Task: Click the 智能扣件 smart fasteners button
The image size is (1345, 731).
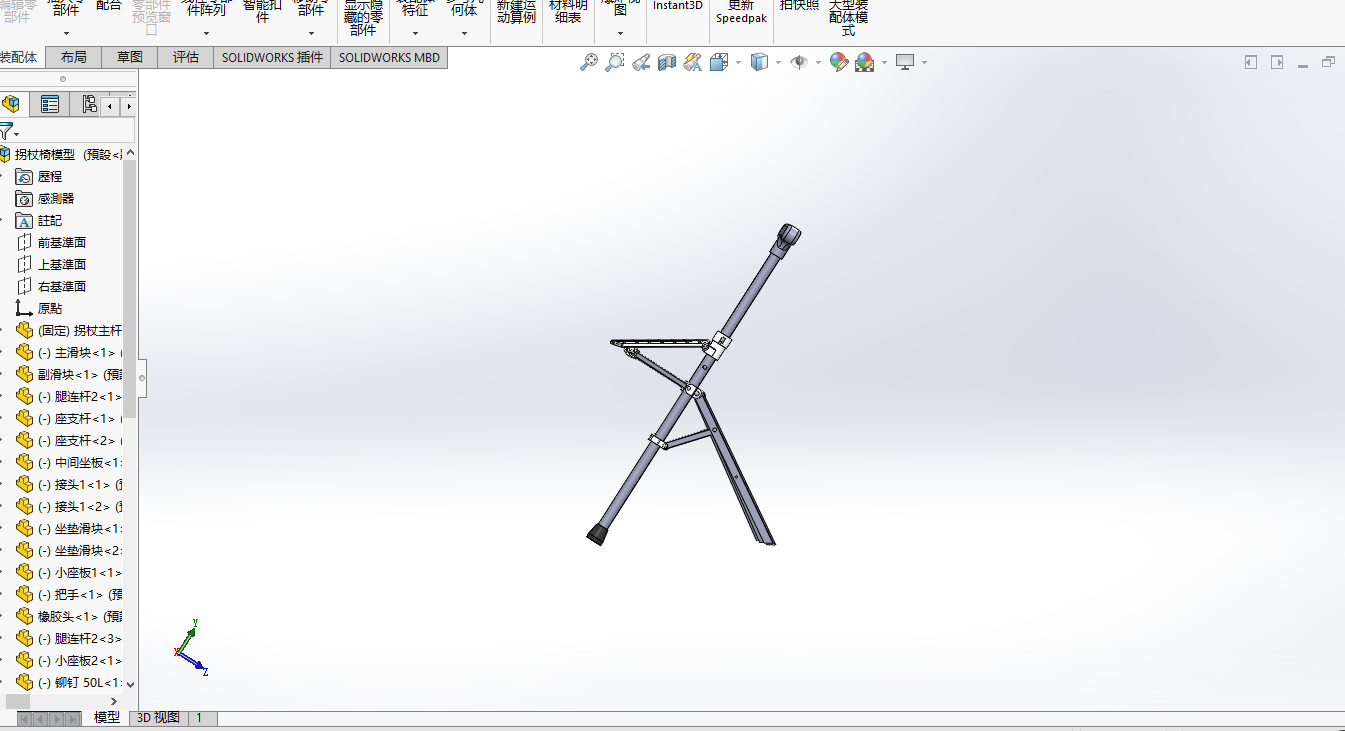Action: click(262, 11)
